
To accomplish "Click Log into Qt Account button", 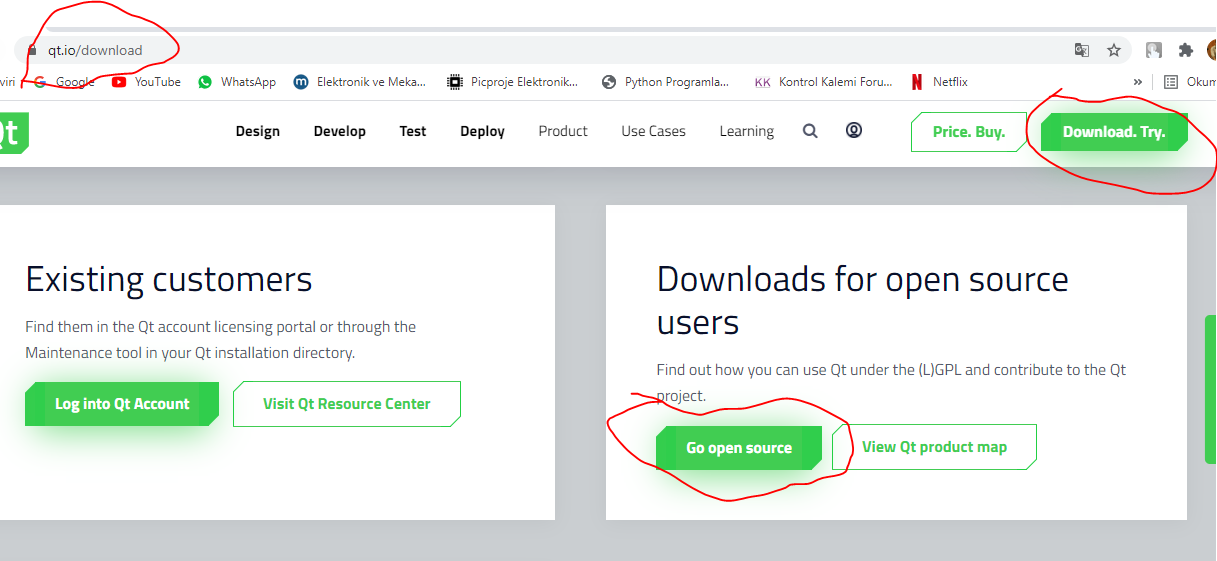I will click(122, 404).
